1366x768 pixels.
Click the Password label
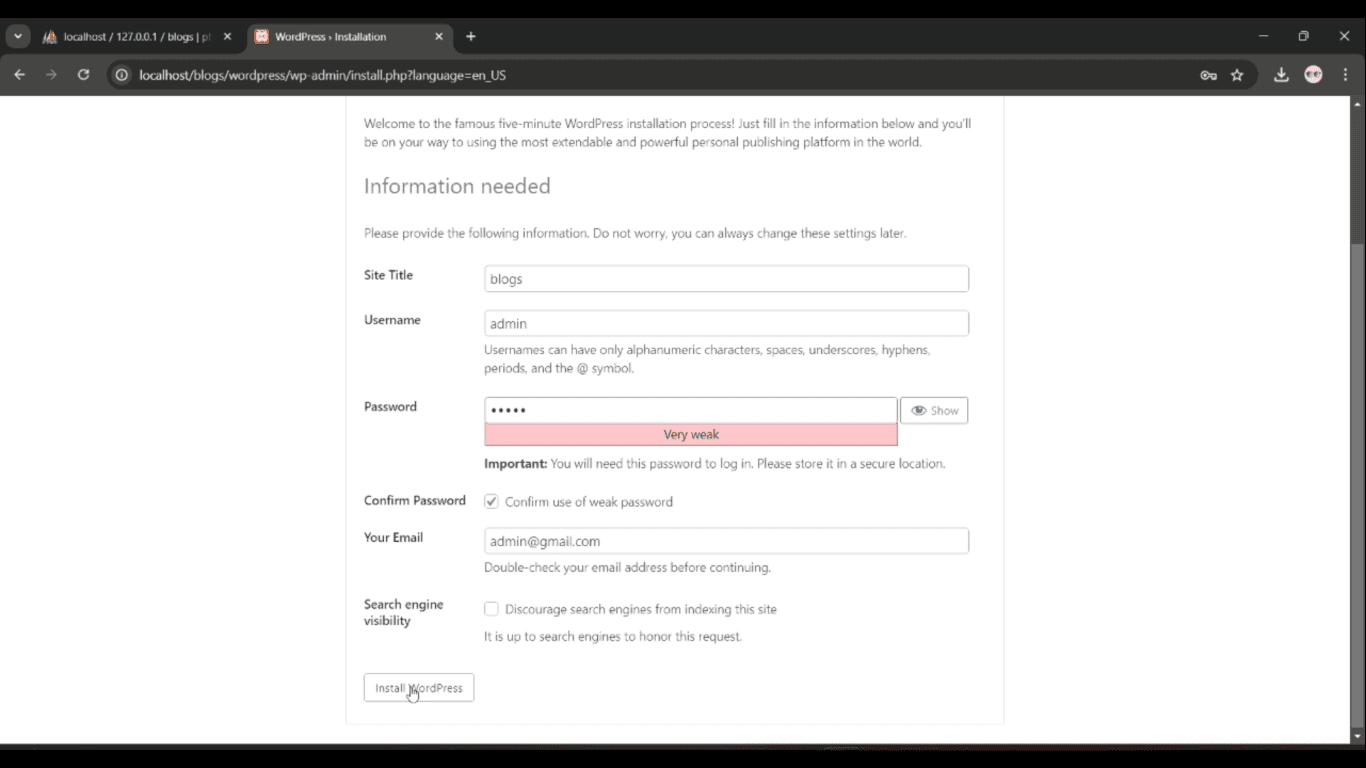pyautogui.click(x=390, y=407)
